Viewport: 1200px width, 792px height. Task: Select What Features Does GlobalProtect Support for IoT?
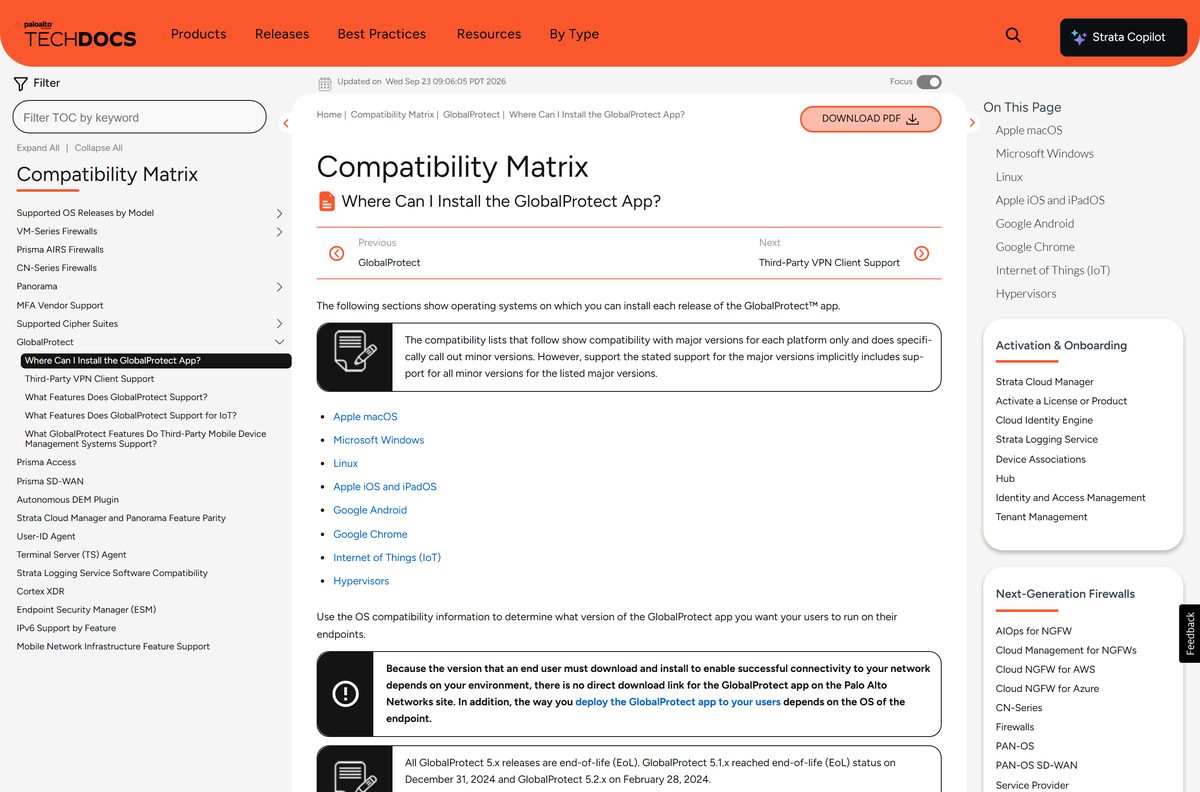(x=131, y=415)
